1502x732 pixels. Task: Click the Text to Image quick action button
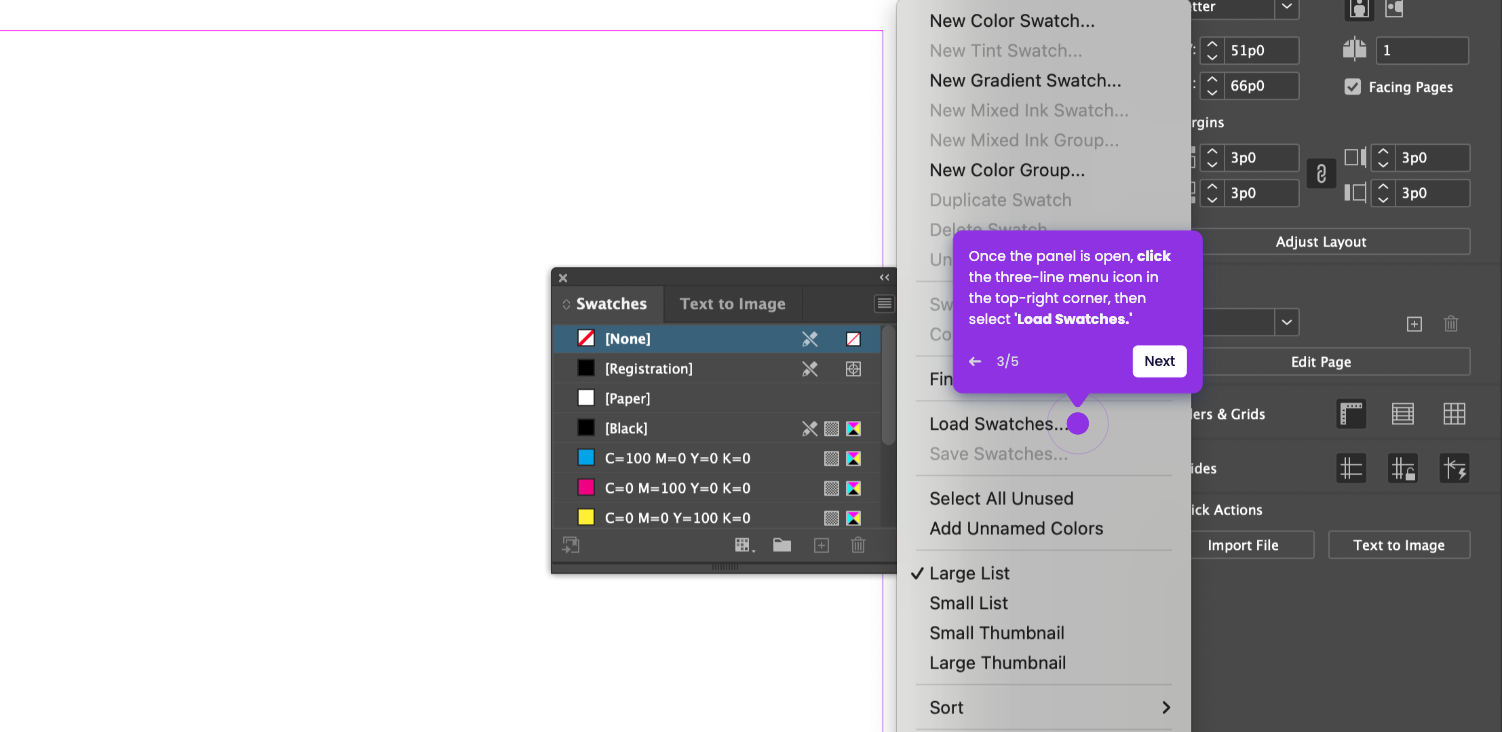click(x=1398, y=545)
